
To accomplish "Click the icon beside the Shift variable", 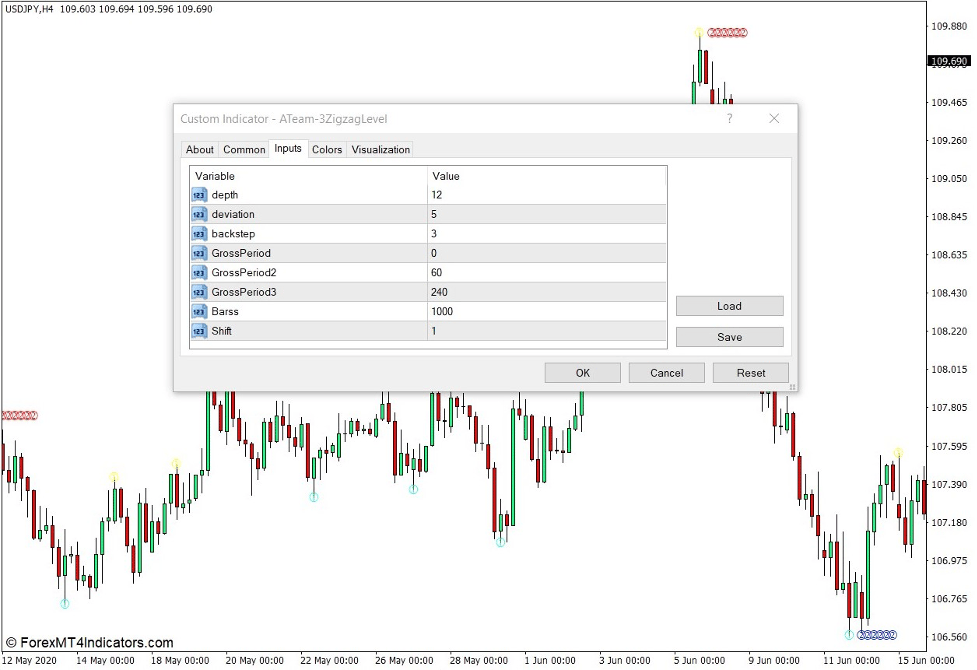I will coord(199,331).
